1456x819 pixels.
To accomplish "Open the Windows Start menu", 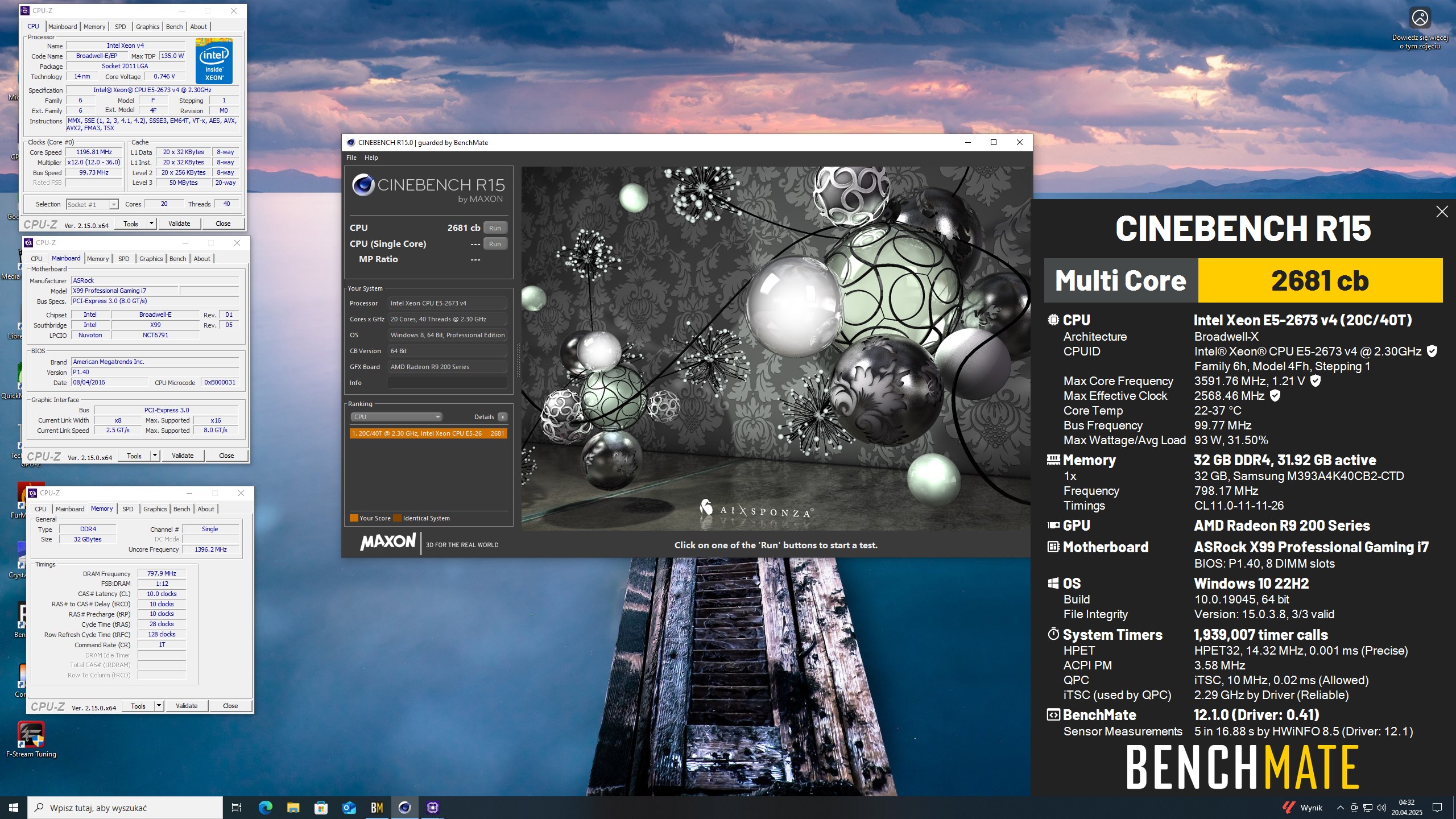I will point(14,808).
